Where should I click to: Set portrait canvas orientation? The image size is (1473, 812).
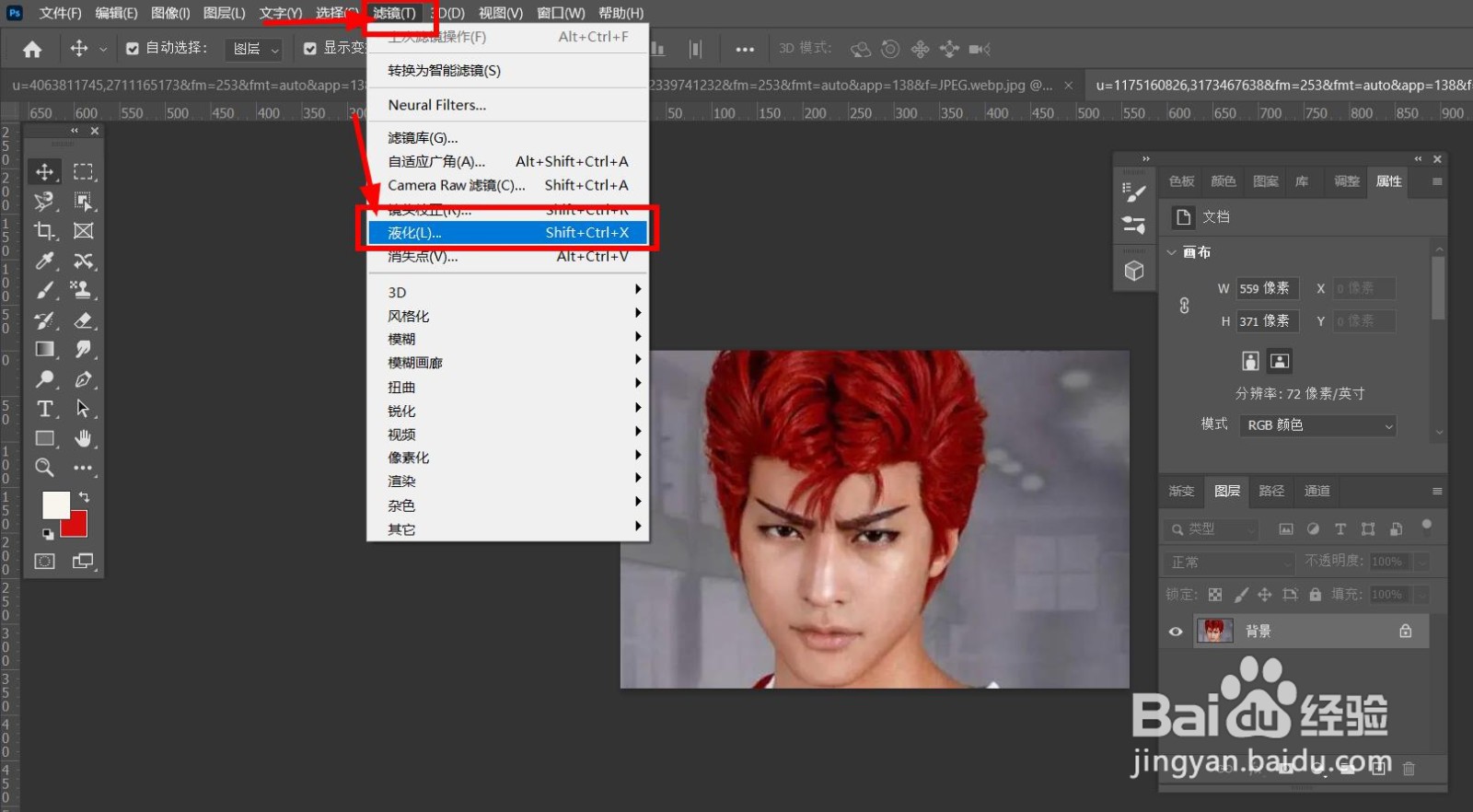point(1250,361)
